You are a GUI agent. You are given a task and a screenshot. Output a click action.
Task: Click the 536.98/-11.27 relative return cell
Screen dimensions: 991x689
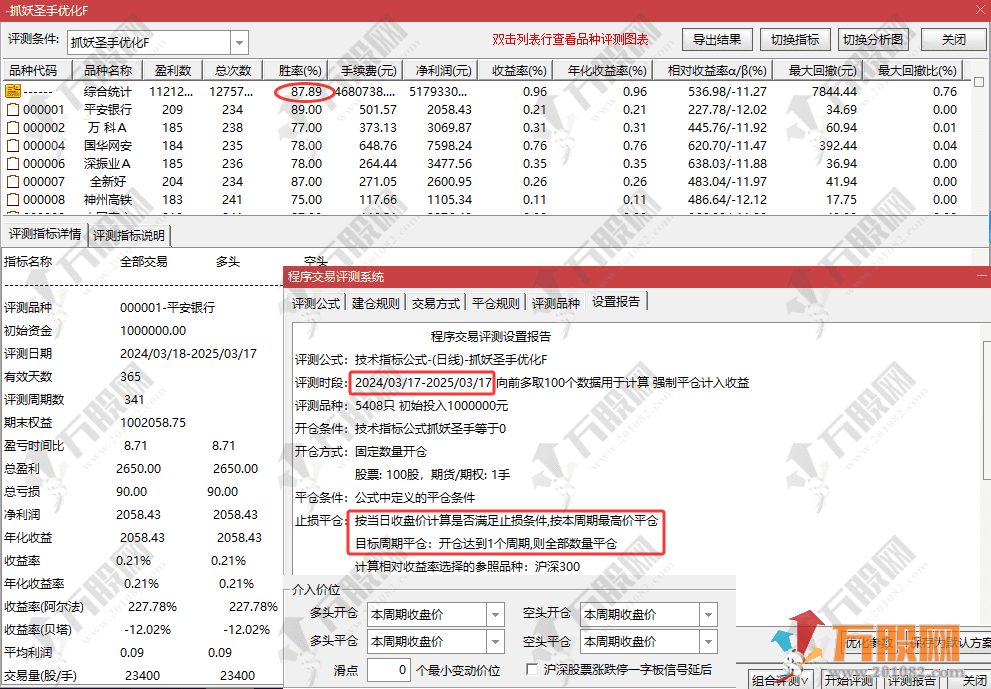click(x=727, y=92)
